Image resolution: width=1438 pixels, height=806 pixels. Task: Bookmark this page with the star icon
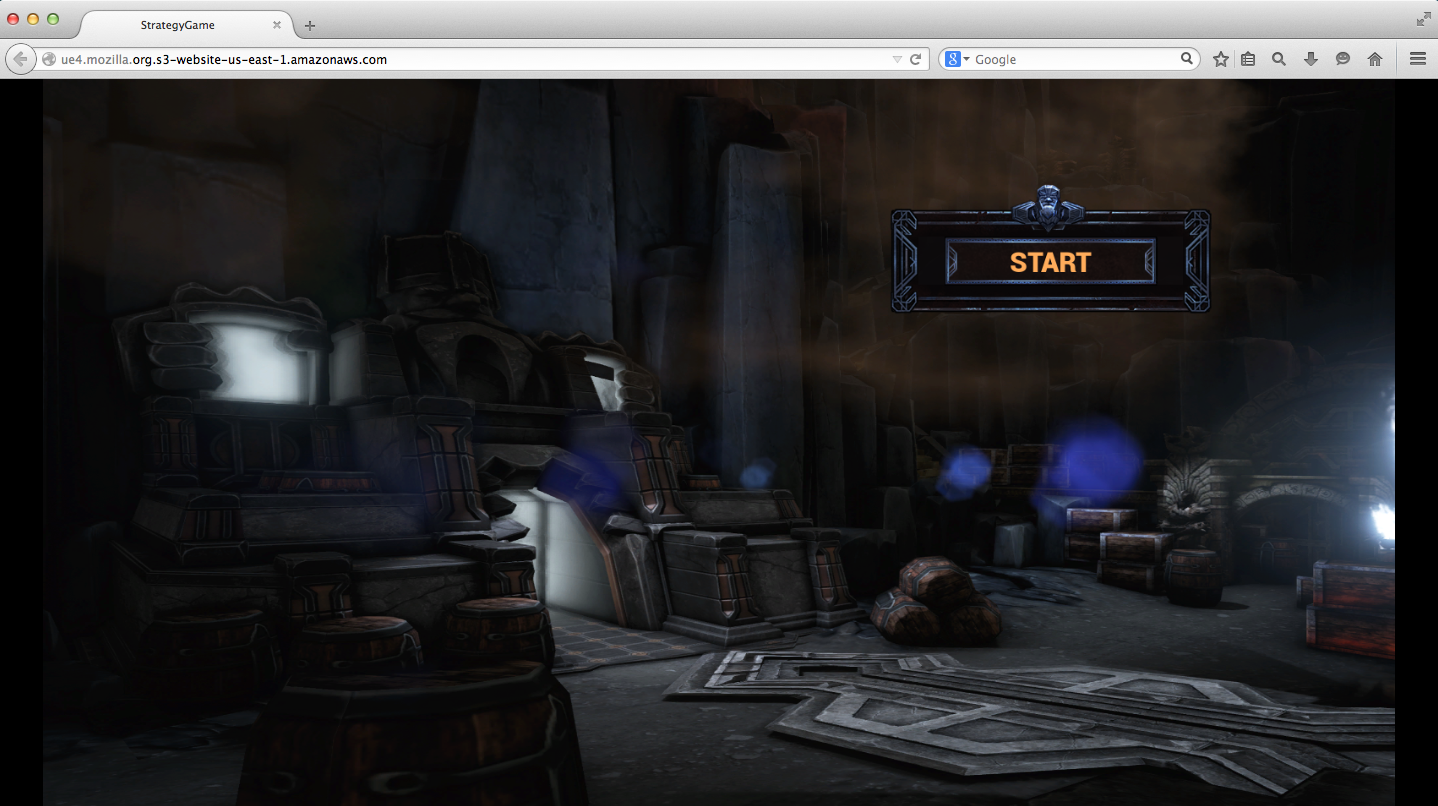1221,59
